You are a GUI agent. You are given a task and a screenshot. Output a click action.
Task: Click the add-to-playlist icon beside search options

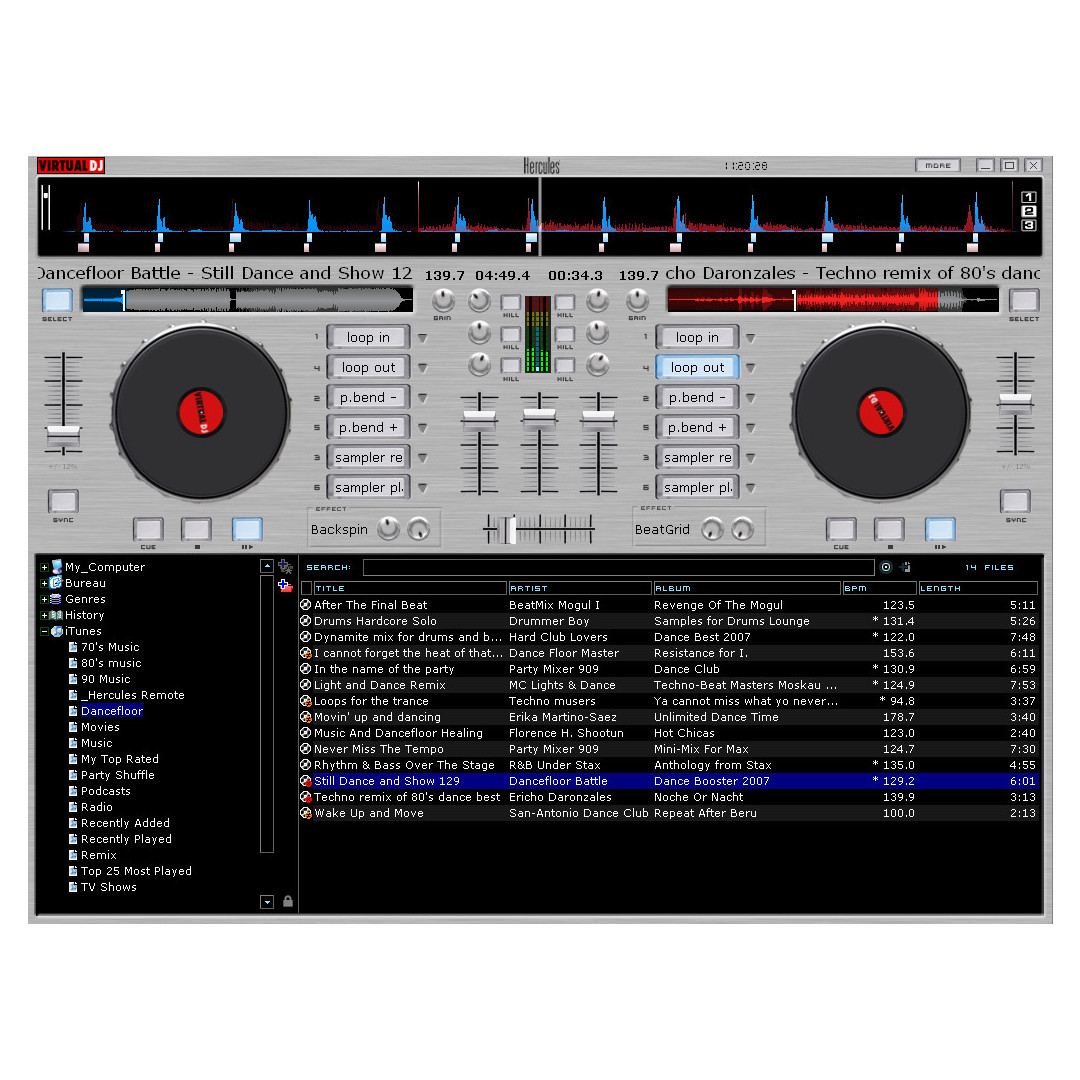pyautogui.click(x=905, y=567)
